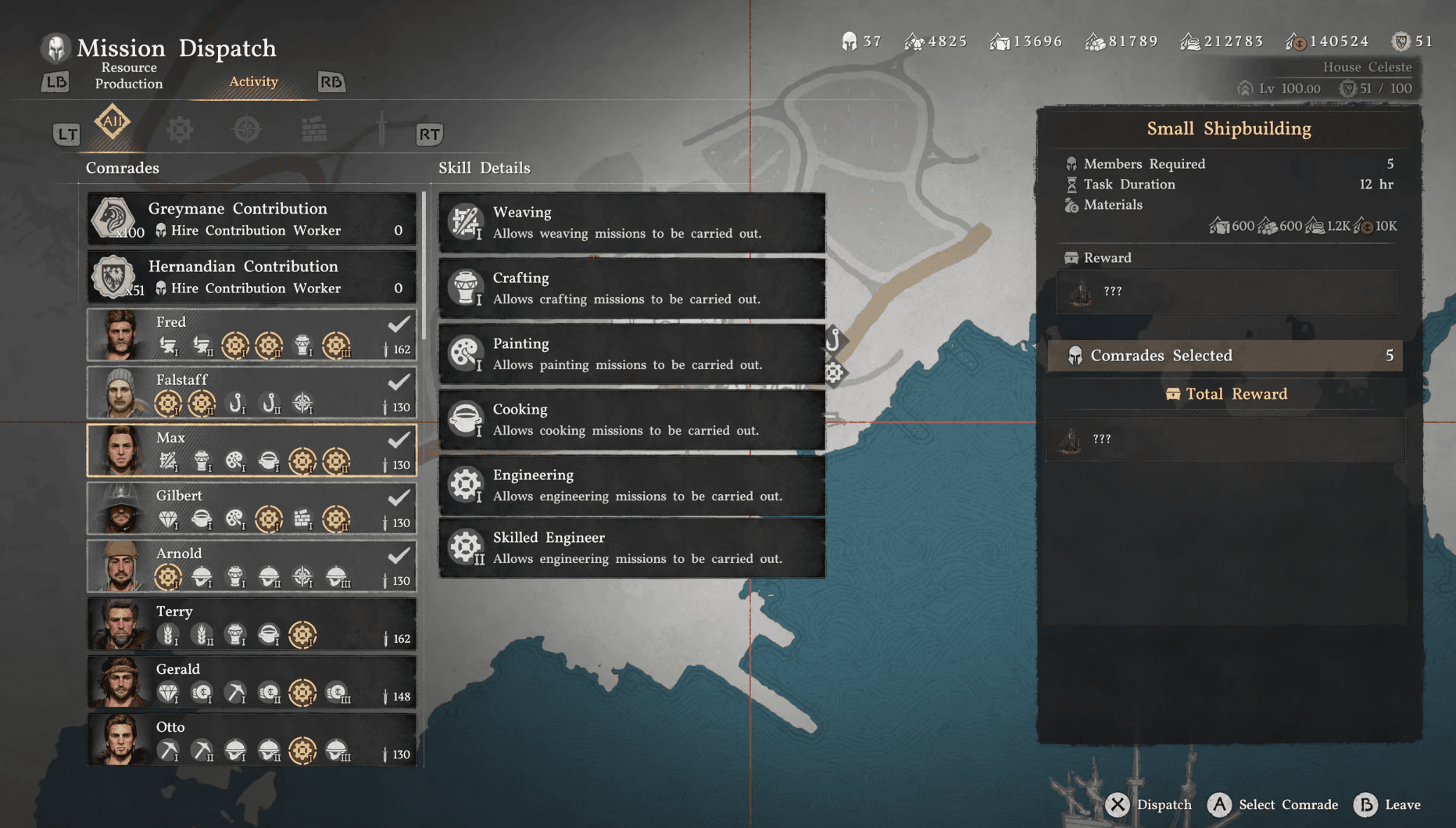Switch to the Resource Production tab
1456x828 pixels.
[129, 75]
